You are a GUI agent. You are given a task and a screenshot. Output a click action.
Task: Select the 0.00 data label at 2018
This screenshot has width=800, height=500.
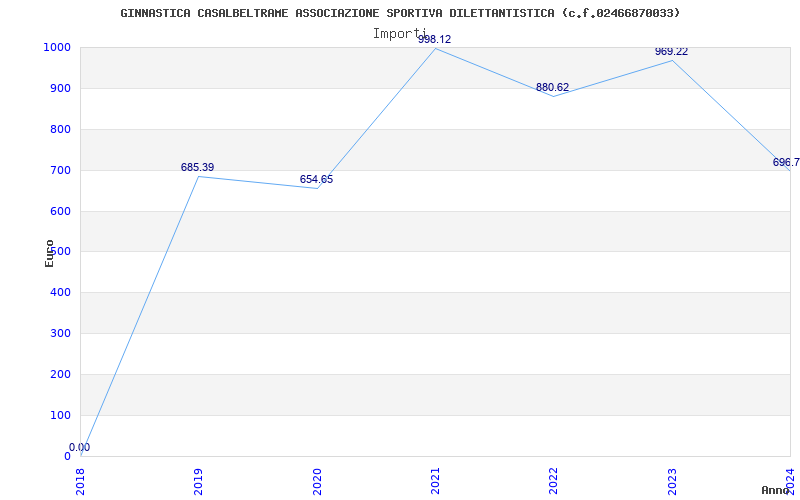tap(80, 447)
